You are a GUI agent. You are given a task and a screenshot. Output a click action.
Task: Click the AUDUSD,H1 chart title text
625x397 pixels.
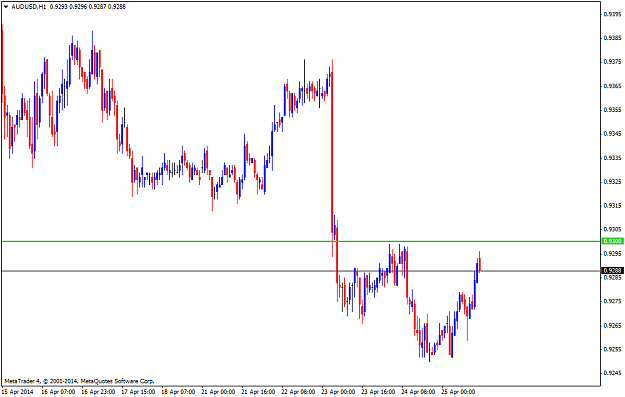[29, 7]
